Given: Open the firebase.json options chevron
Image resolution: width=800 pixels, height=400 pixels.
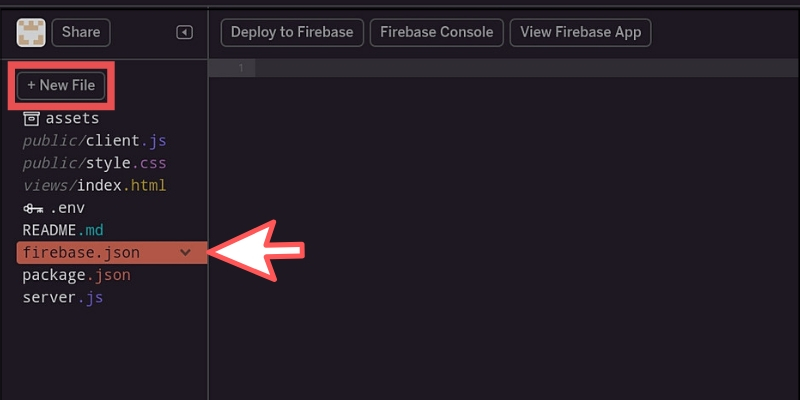Looking at the screenshot, I should pyautogui.click(x=185, y=253).
